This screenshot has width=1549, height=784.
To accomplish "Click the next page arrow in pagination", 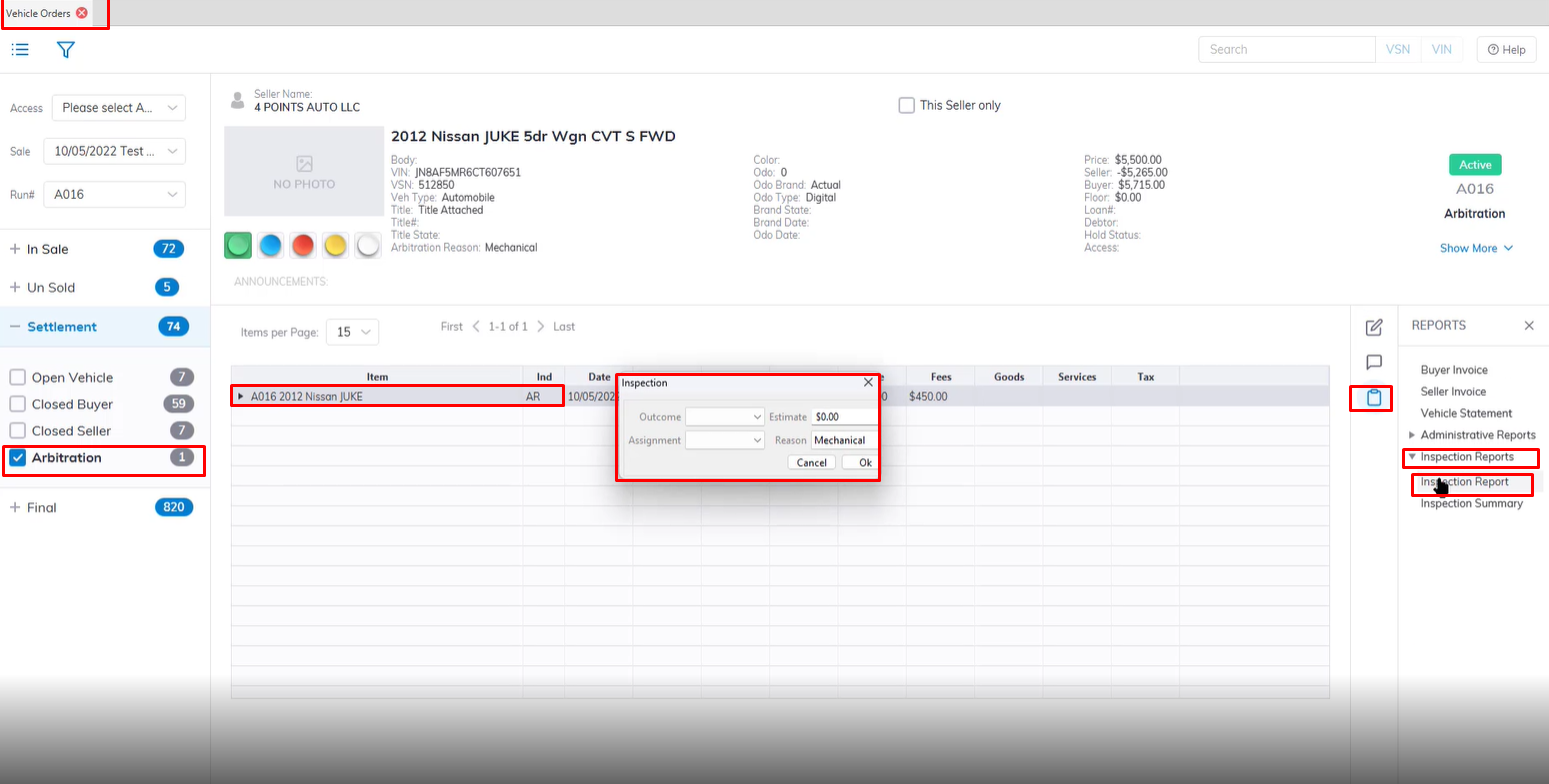I will pyautogui.click(x=540, y=327).
